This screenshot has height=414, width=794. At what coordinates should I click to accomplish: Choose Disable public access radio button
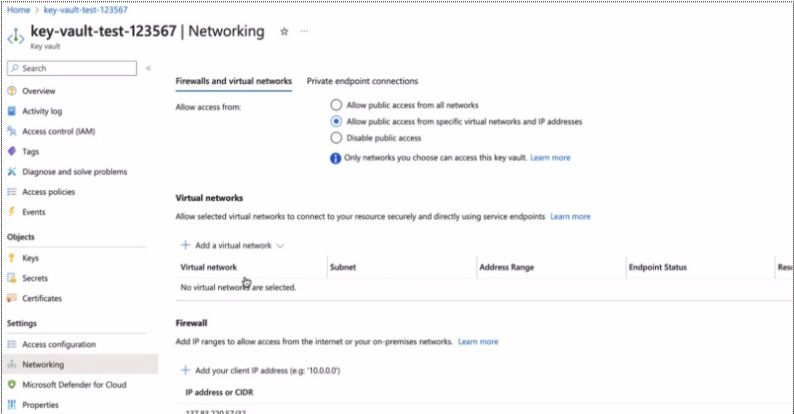click(x=336, y=137)
